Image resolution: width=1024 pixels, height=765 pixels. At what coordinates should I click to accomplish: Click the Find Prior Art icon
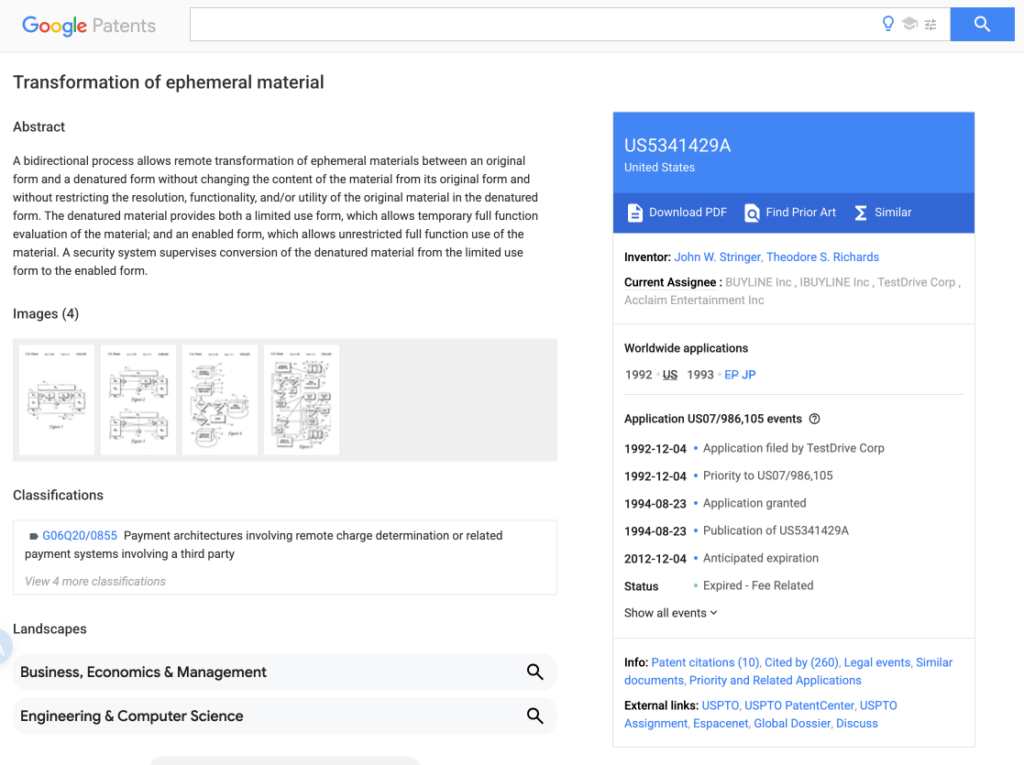point(752,212)
